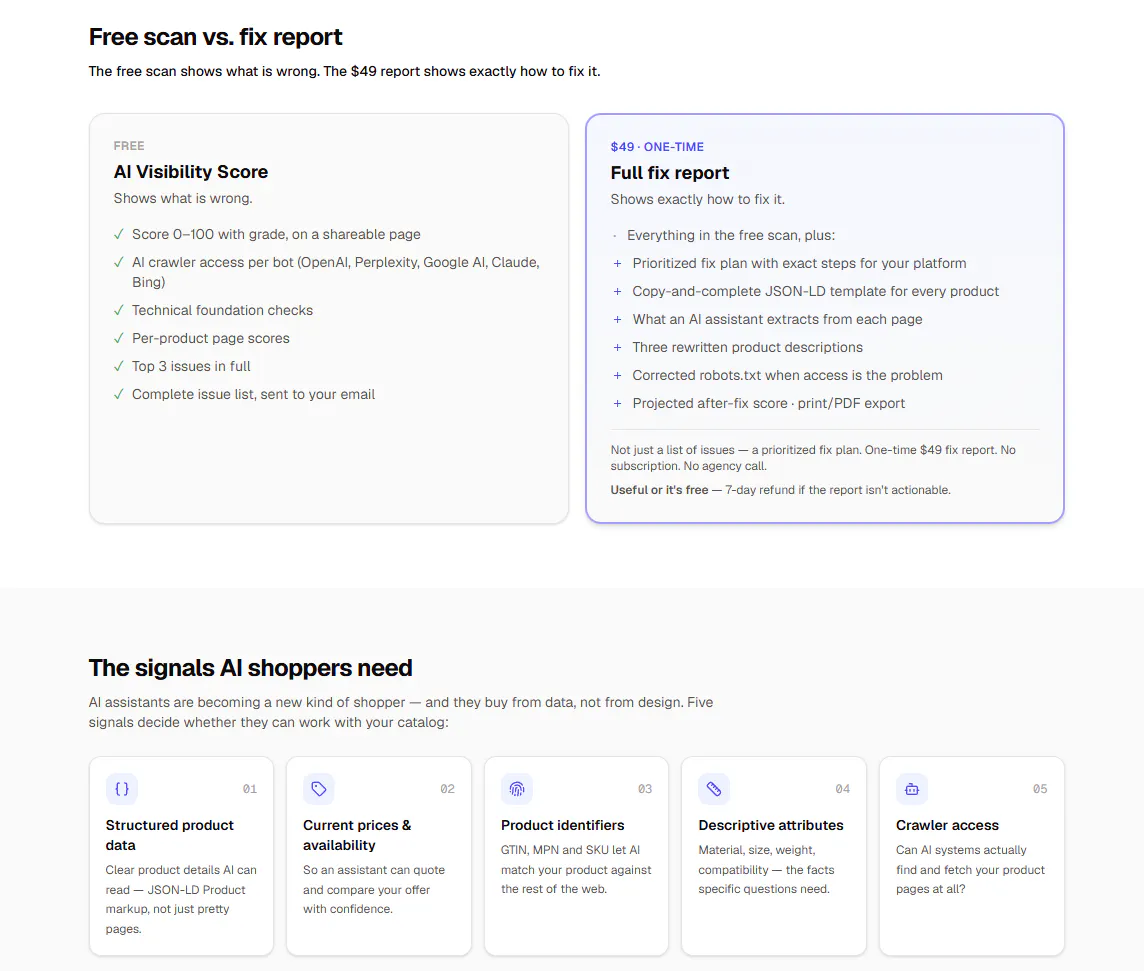Click 'Everything in the free scan, plus:' line
This screenshot has height=971, width=1144.
[x=731, y=236]
